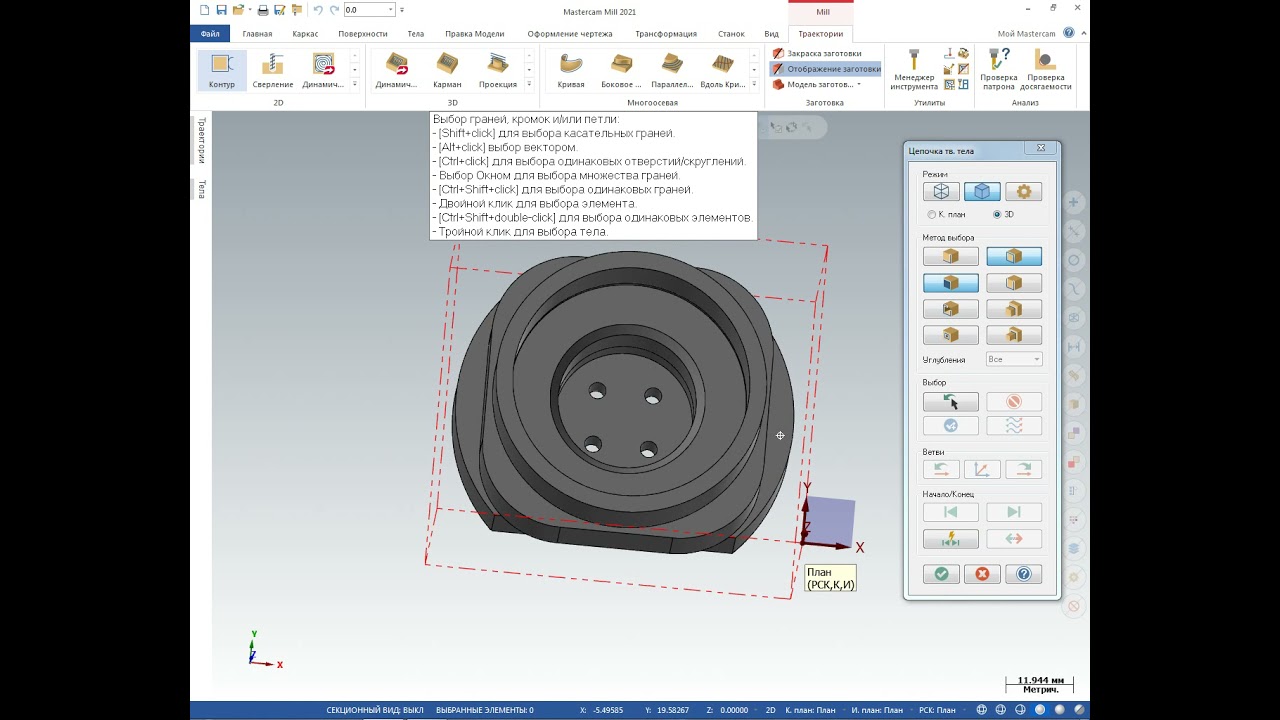
Task: Open the Траектории side panel tab
Action: point(201,141)
